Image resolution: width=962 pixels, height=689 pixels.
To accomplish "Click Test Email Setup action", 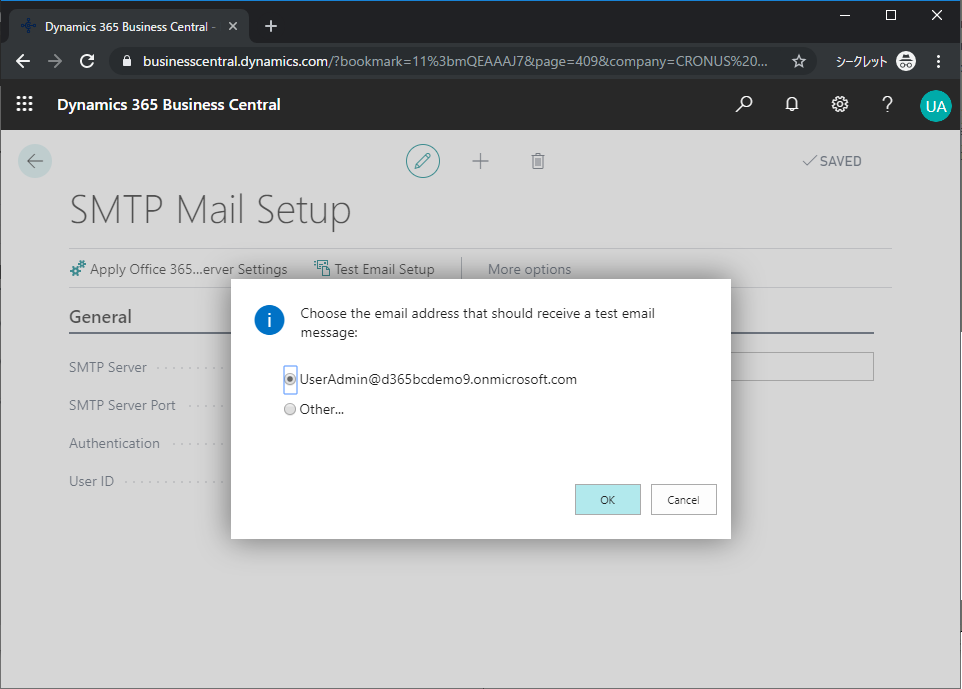I will click(374, 269).
